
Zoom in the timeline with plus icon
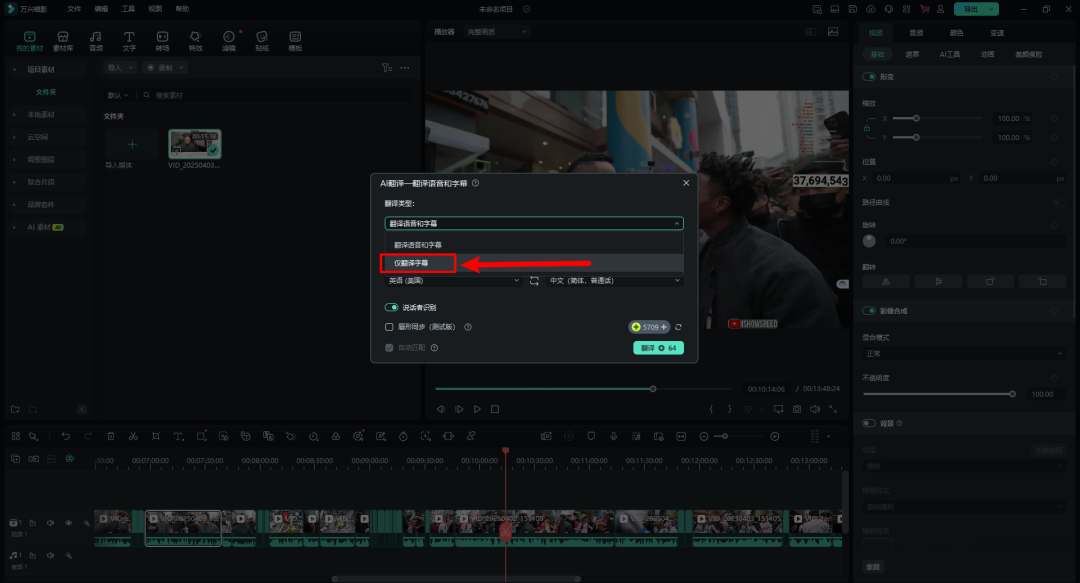click(775, 436)
